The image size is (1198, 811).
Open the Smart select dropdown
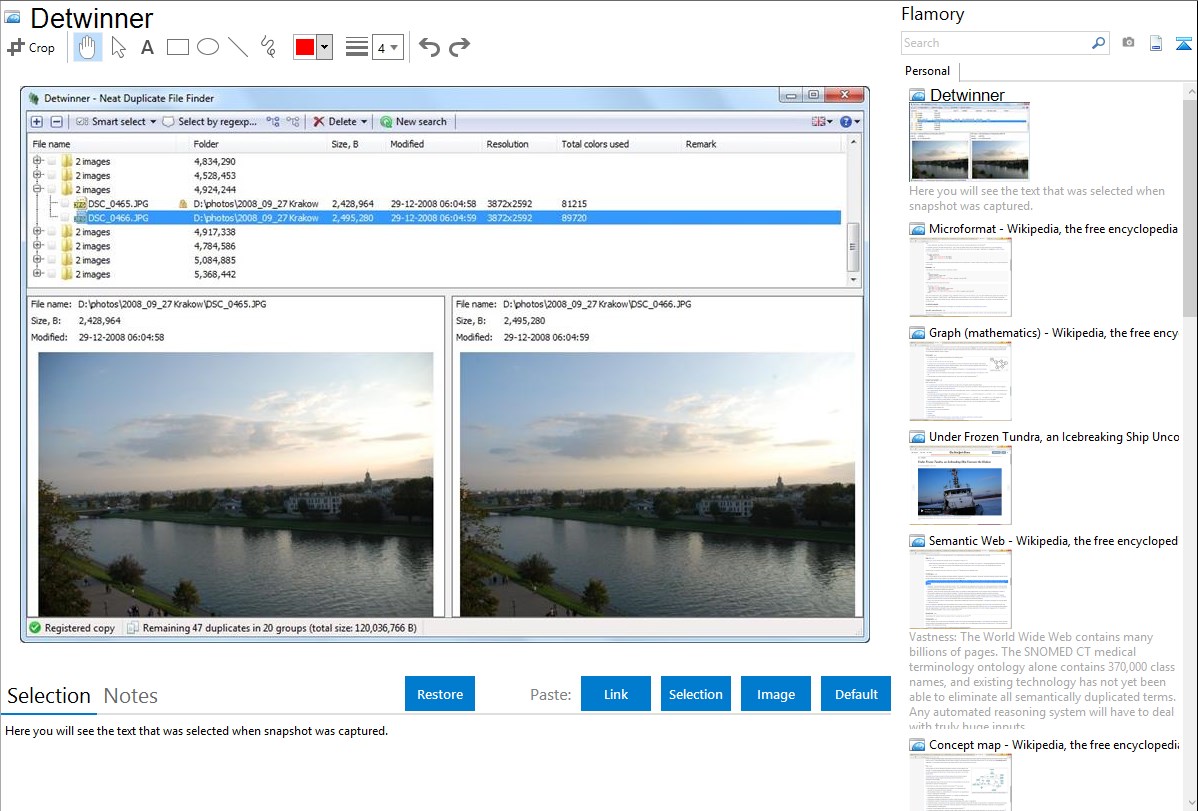click(116, 122)
